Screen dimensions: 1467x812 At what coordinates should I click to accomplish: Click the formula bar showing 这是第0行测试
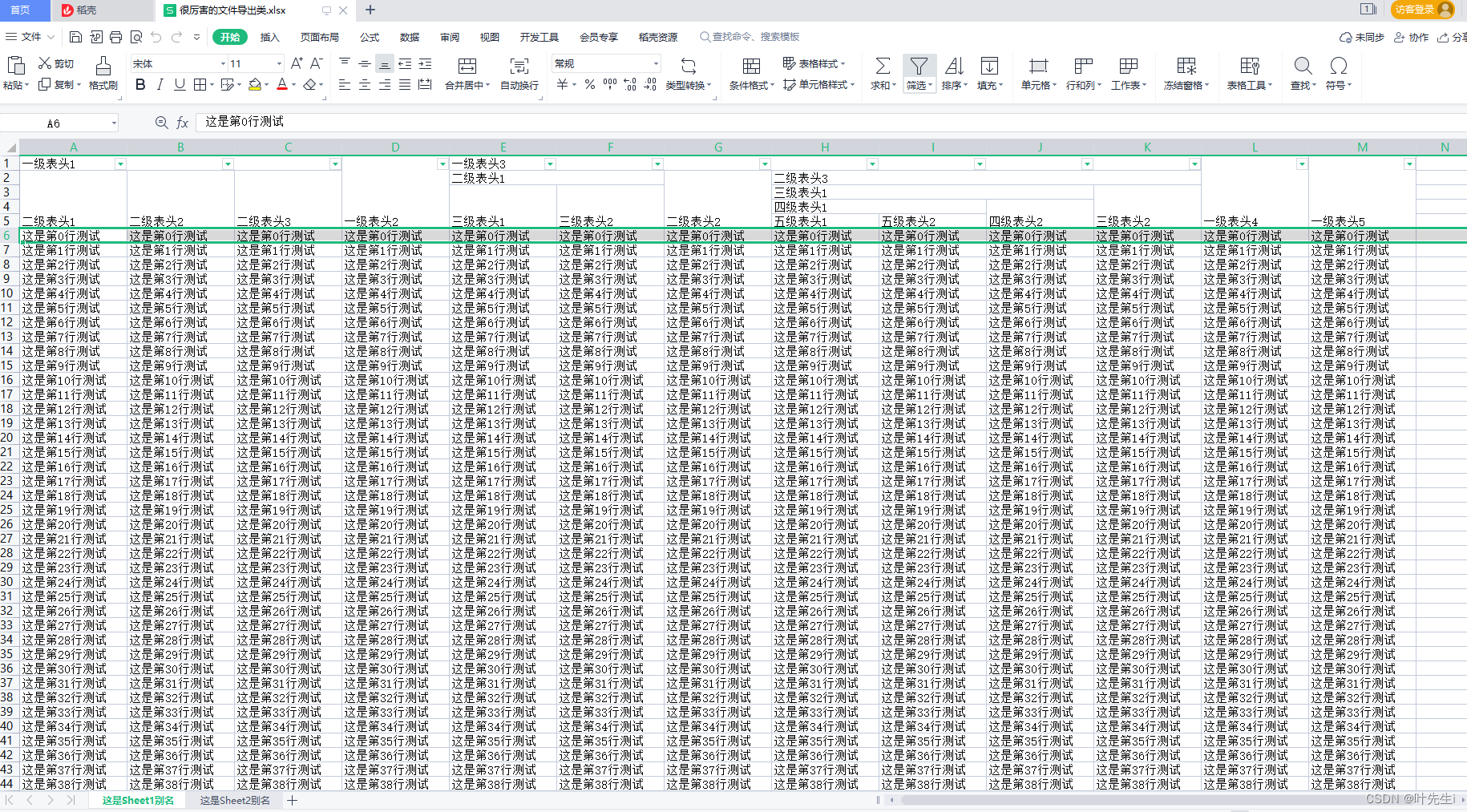pyautogui.click(x=830, y=122)
